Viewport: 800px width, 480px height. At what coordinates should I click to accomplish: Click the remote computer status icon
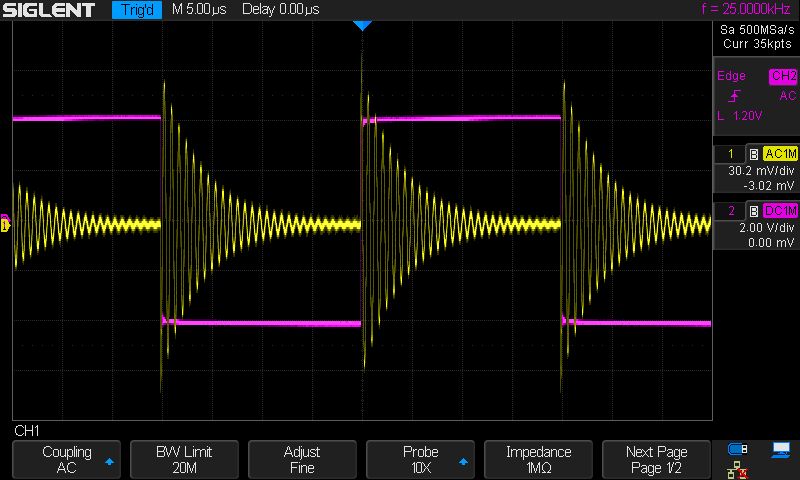click(779, 450)
